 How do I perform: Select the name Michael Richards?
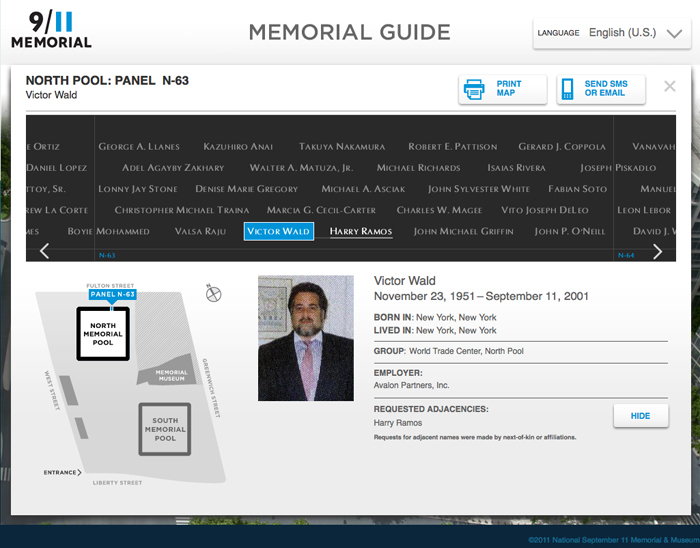pos(418,168)
